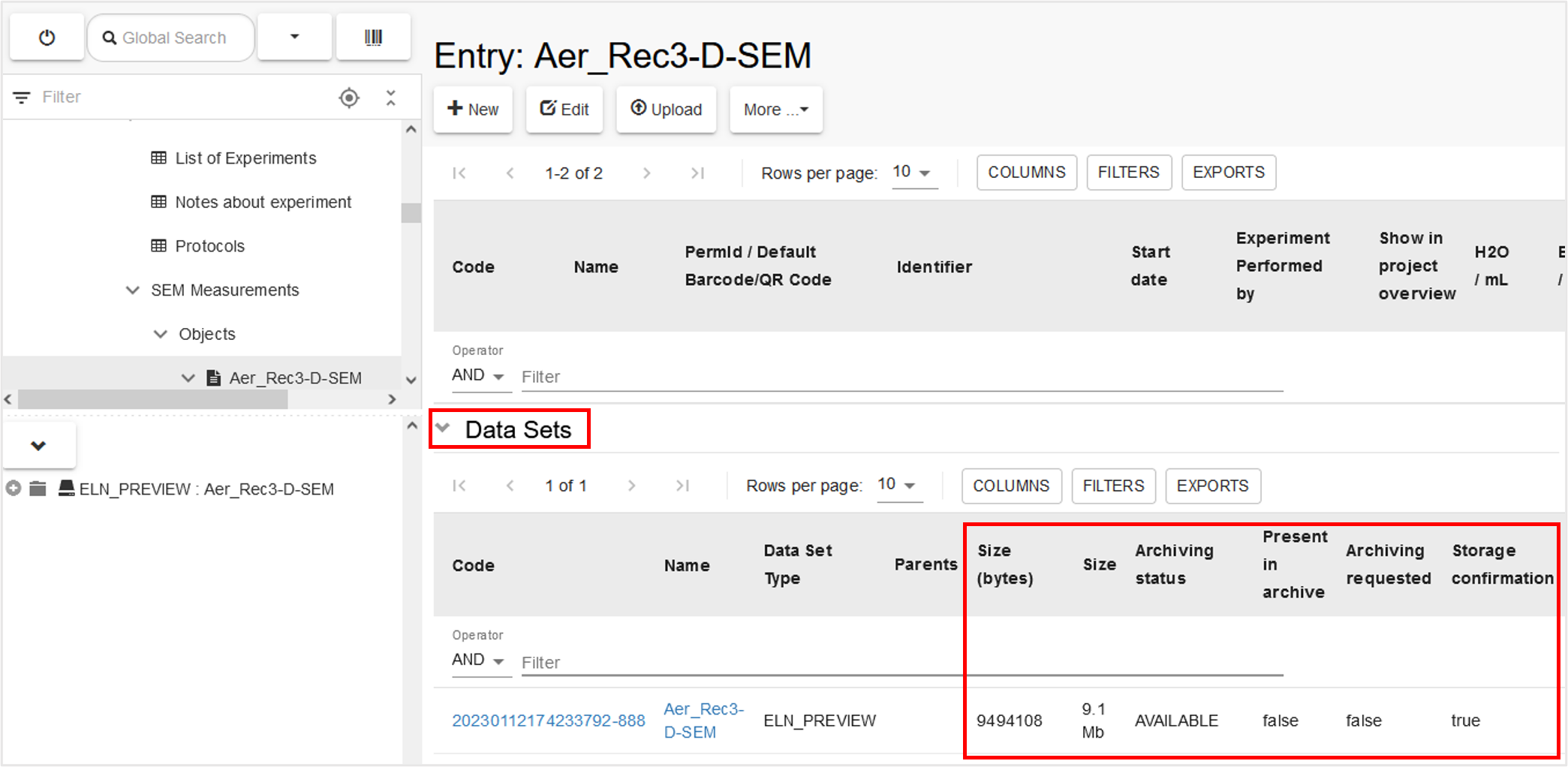Go to last page in entry table
This screenshot has height=767, width=1568.
[697, 173]
